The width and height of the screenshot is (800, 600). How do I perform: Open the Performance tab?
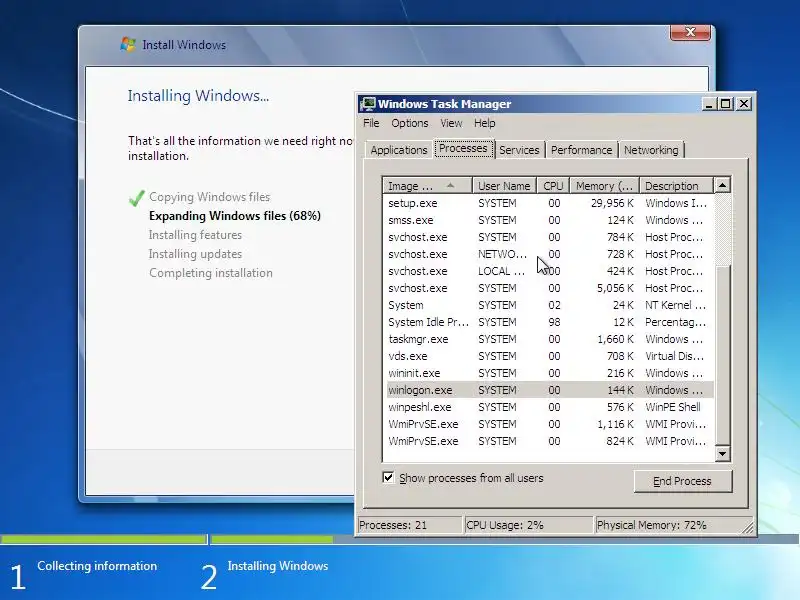[581, 150]
